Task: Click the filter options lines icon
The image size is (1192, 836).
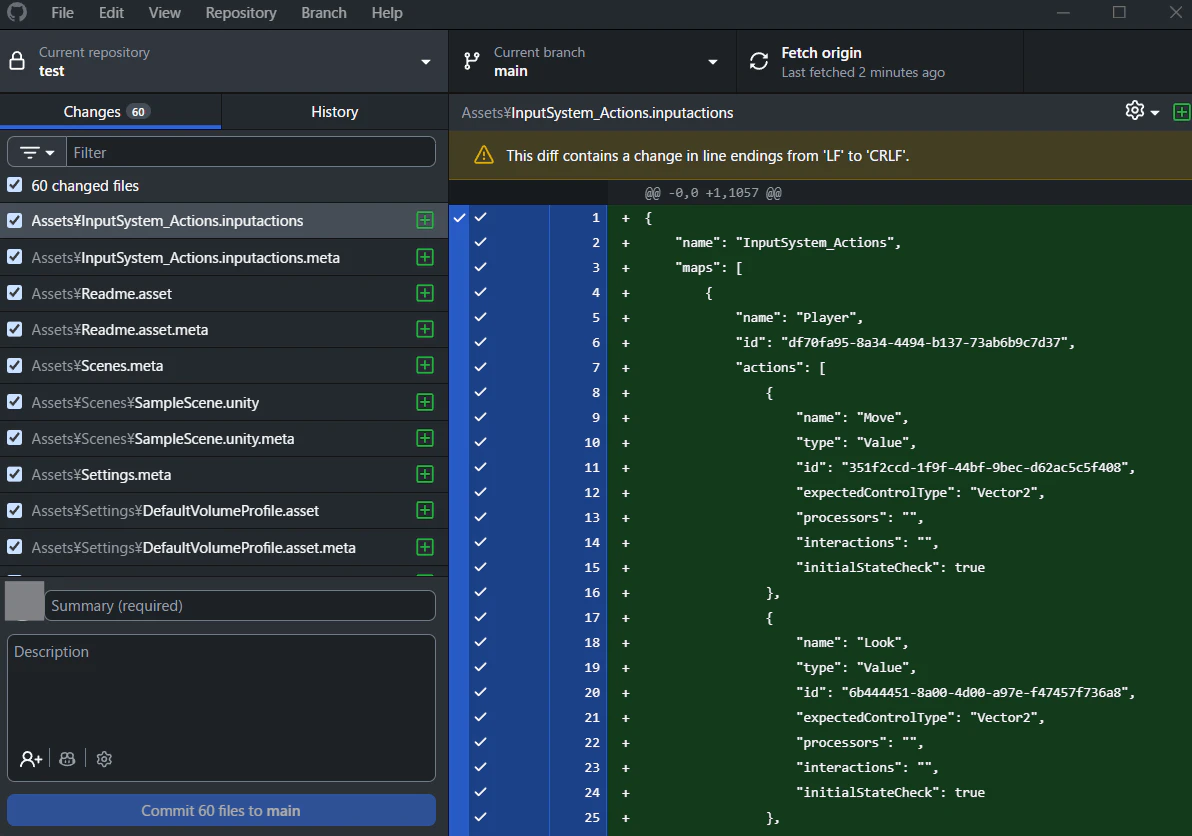Action: (30, 153)
